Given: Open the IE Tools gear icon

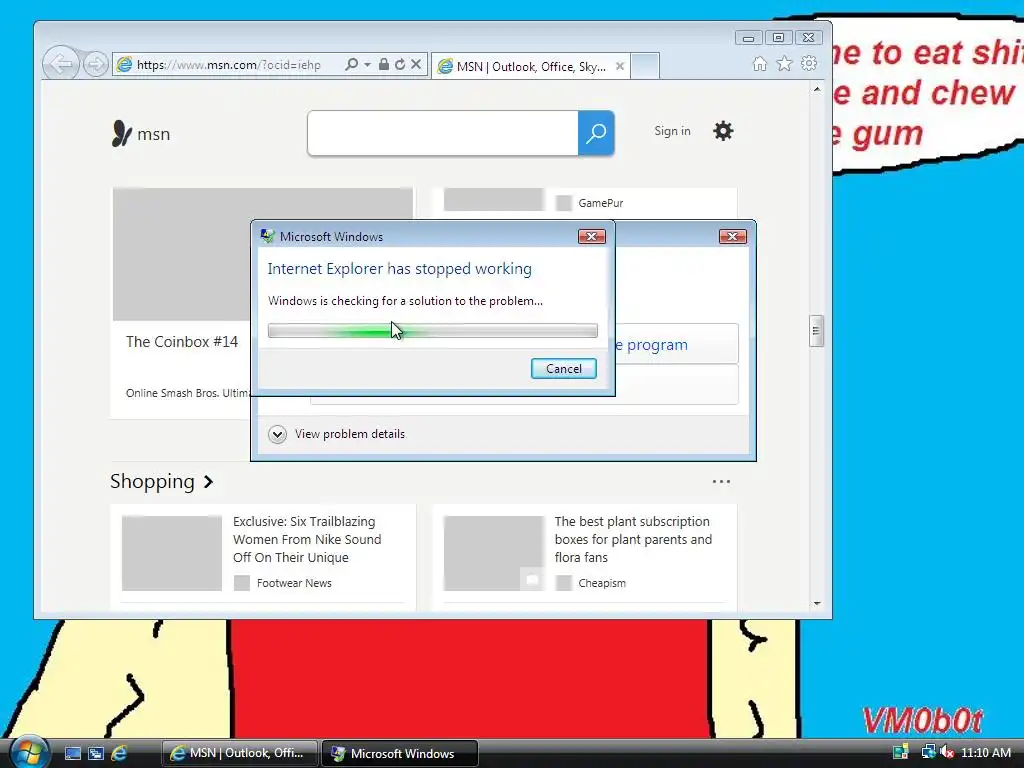Looking at the screenshot, I should point(809,63).
